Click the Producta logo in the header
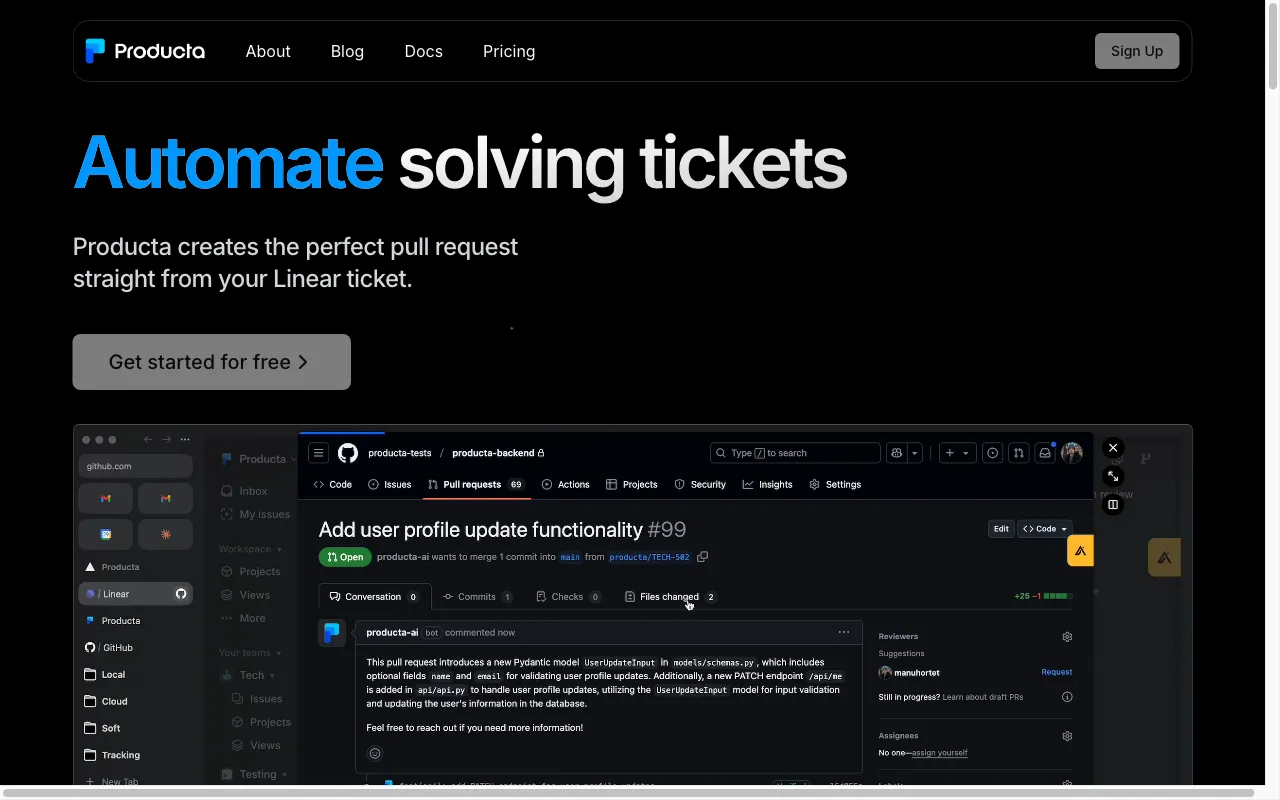The image size is (1280, 800). point(145,51)
